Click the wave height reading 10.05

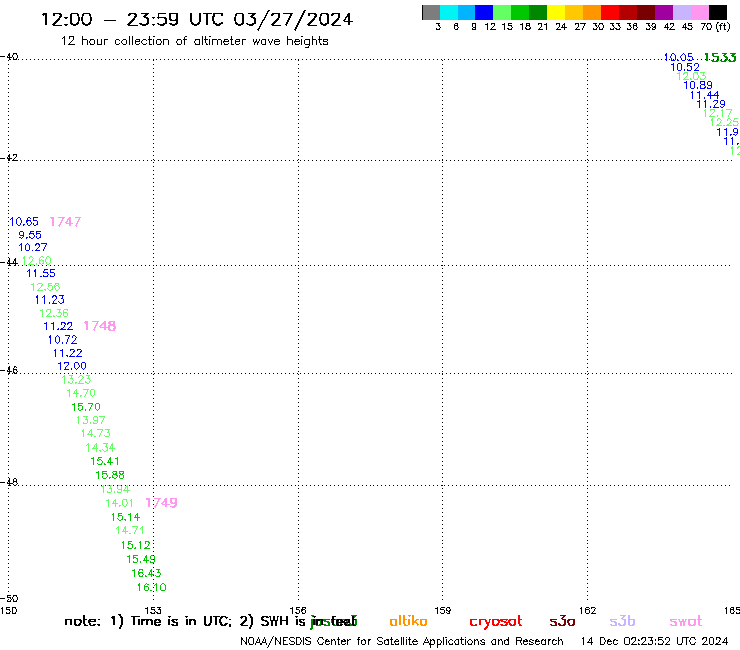pos(679,58)
